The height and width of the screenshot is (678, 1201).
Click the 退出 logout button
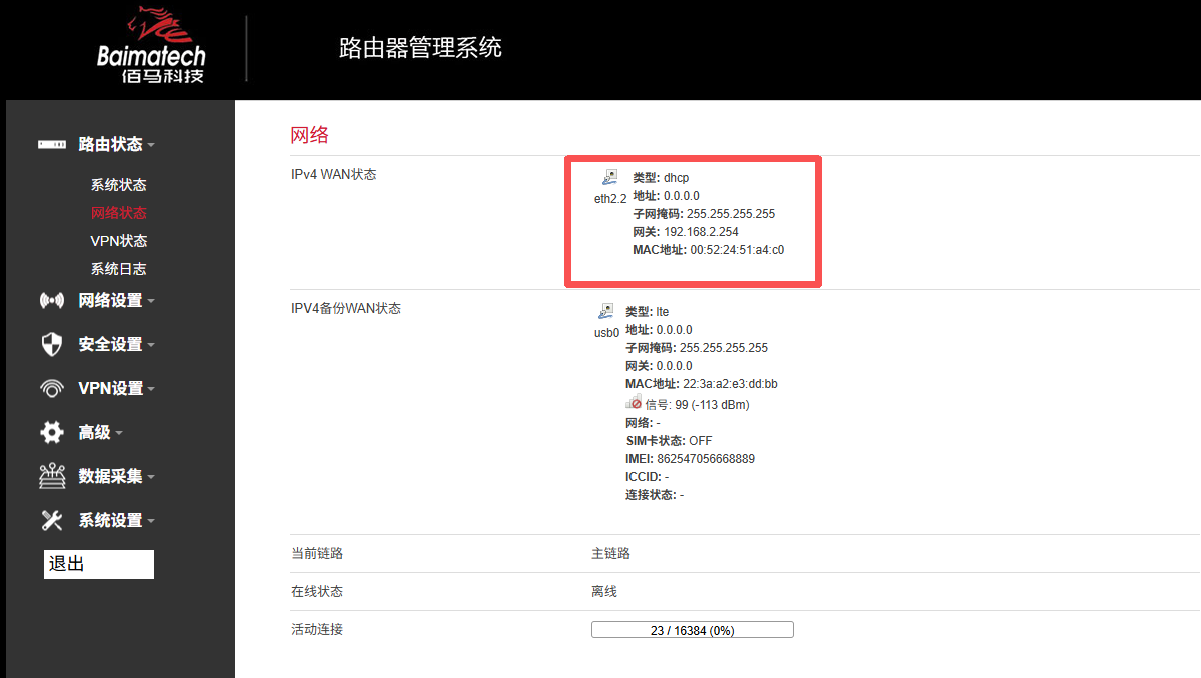coord(97,563)
